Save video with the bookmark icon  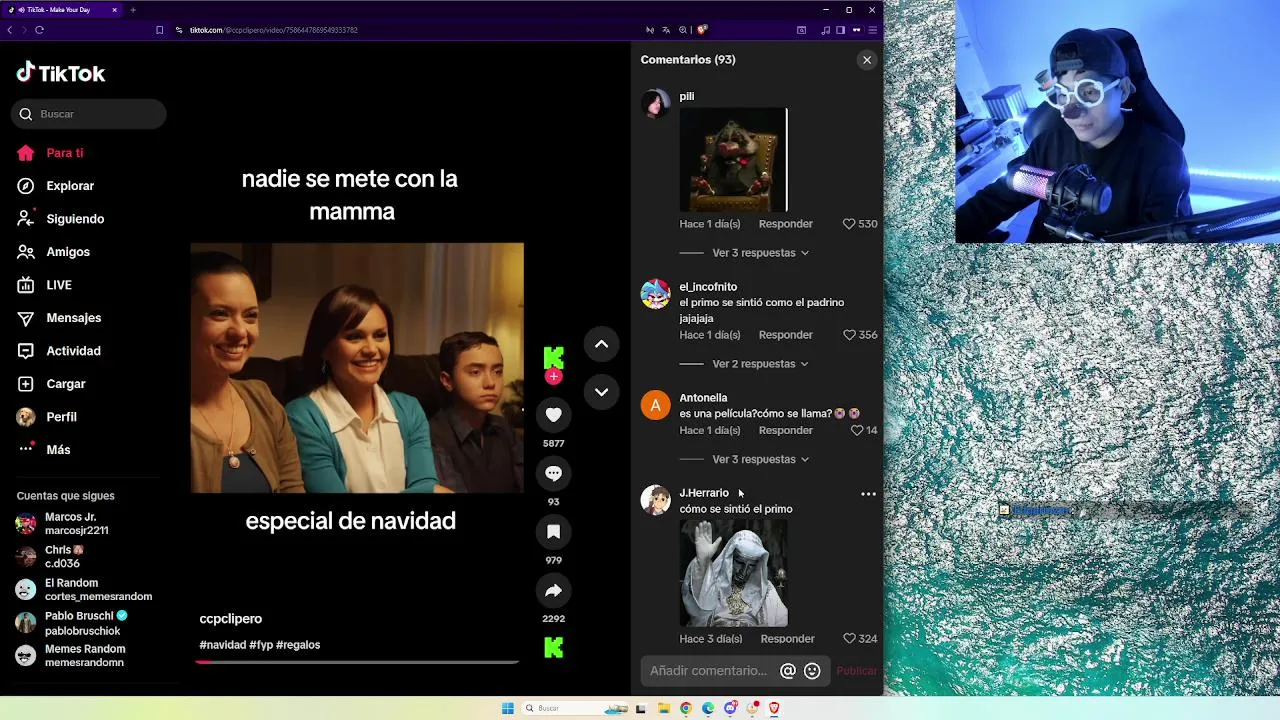553,532
